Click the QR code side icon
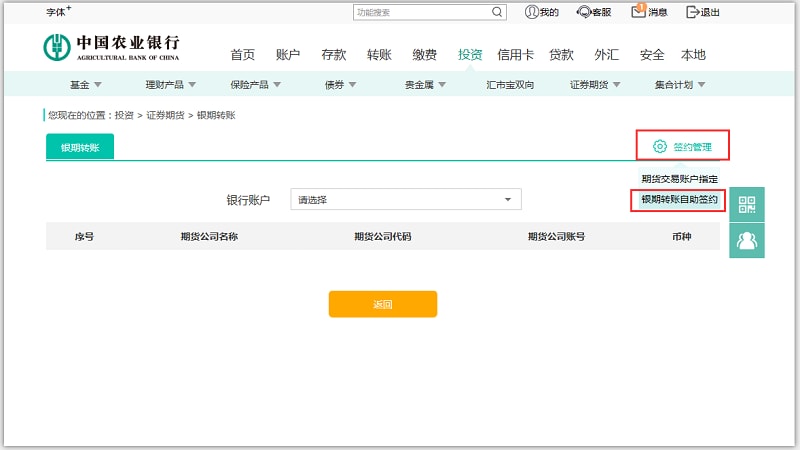800x450 pixels. coord(747,204)
